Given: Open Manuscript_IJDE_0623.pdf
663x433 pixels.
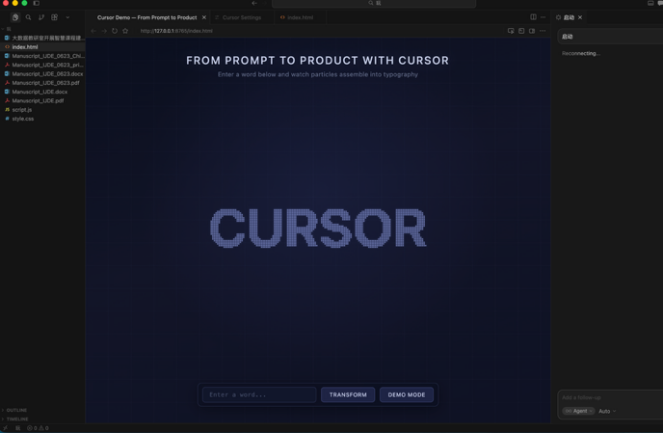Looking at the screenshot, I should point(43,83).
